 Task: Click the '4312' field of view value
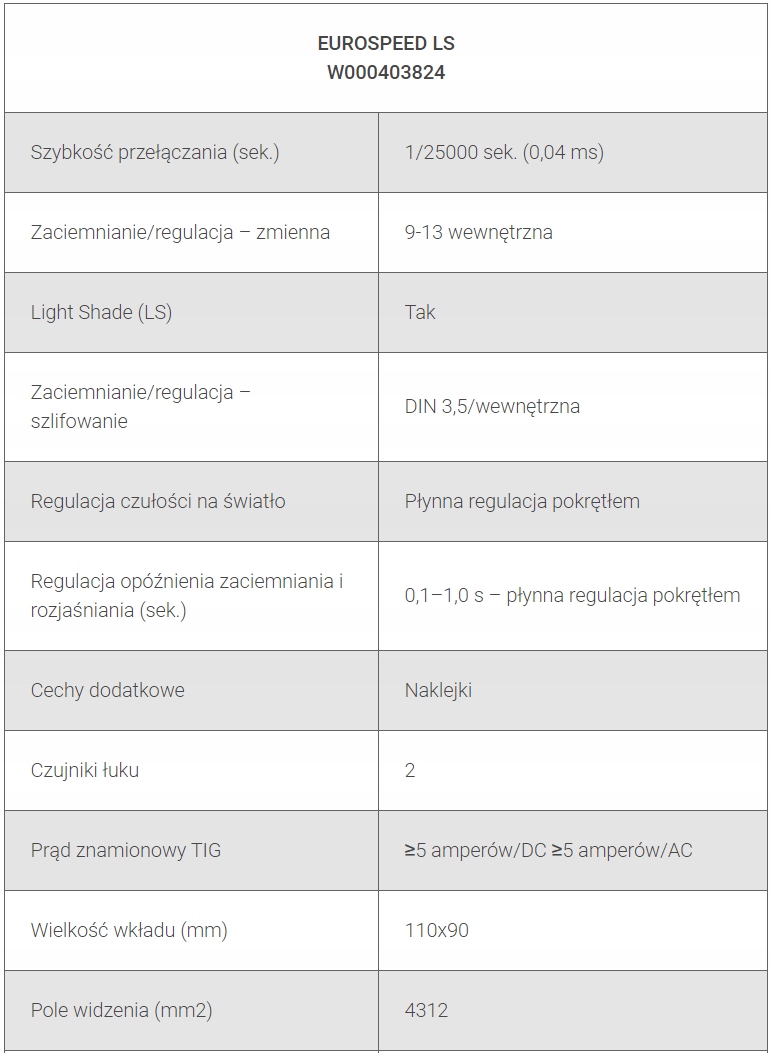(x=426, y=1010)
